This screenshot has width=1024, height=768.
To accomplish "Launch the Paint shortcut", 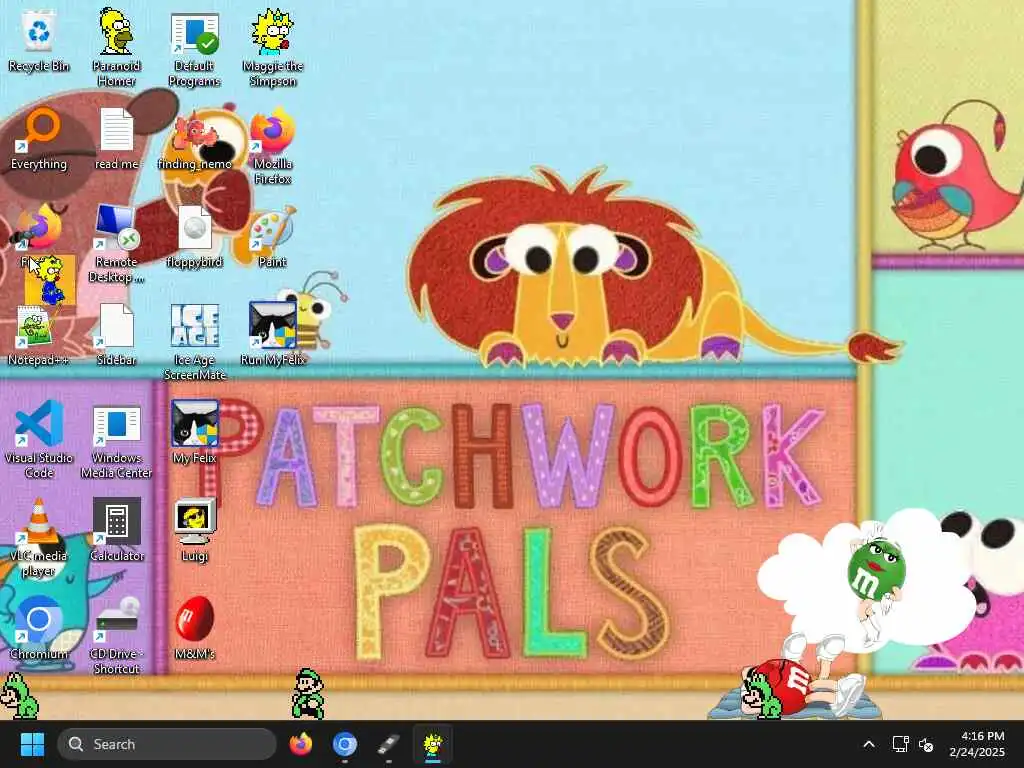I will pos(273,236).
